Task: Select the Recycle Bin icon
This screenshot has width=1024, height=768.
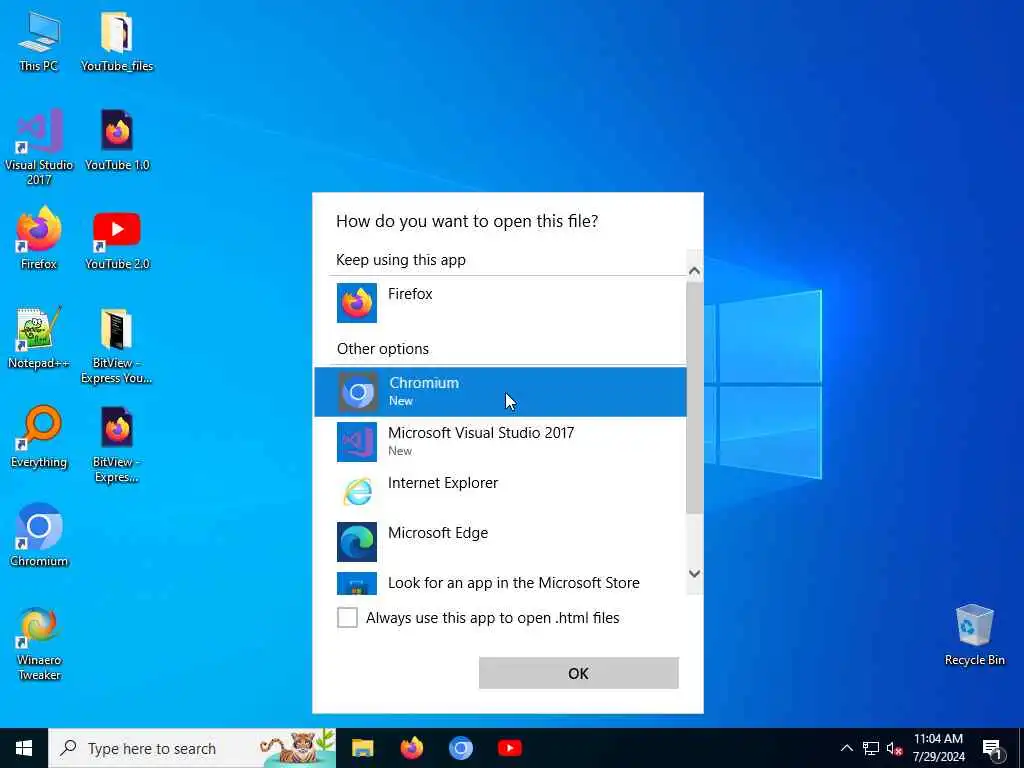Action: pos(974,635)
